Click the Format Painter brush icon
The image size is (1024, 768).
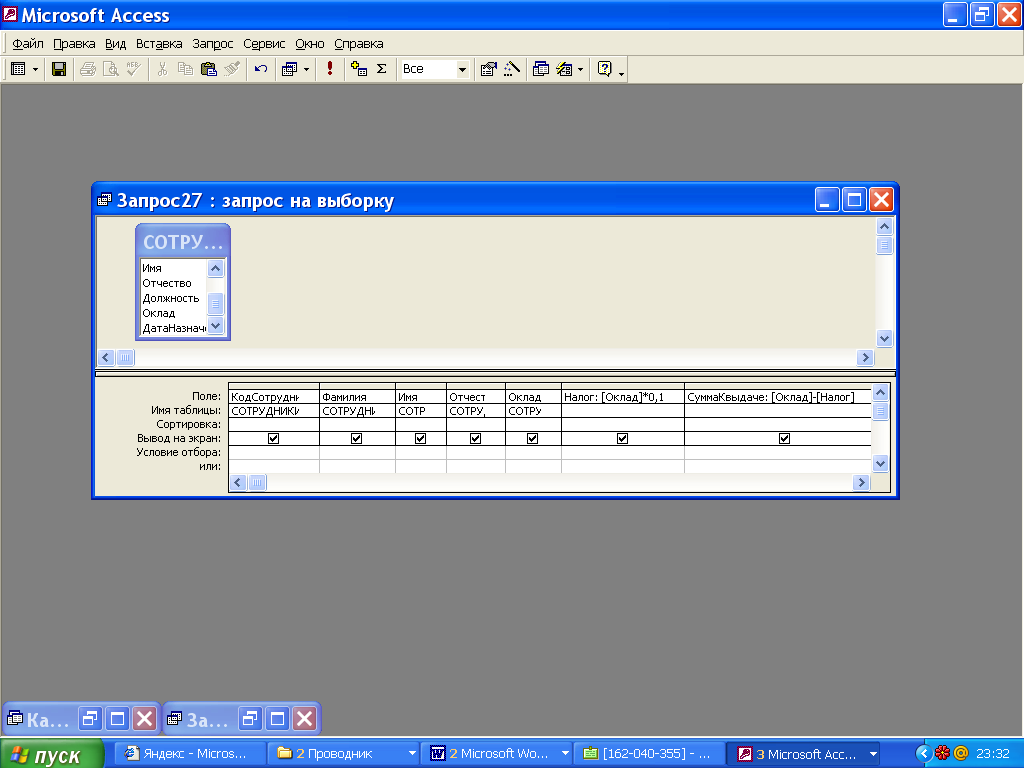(x=232, y=69)
